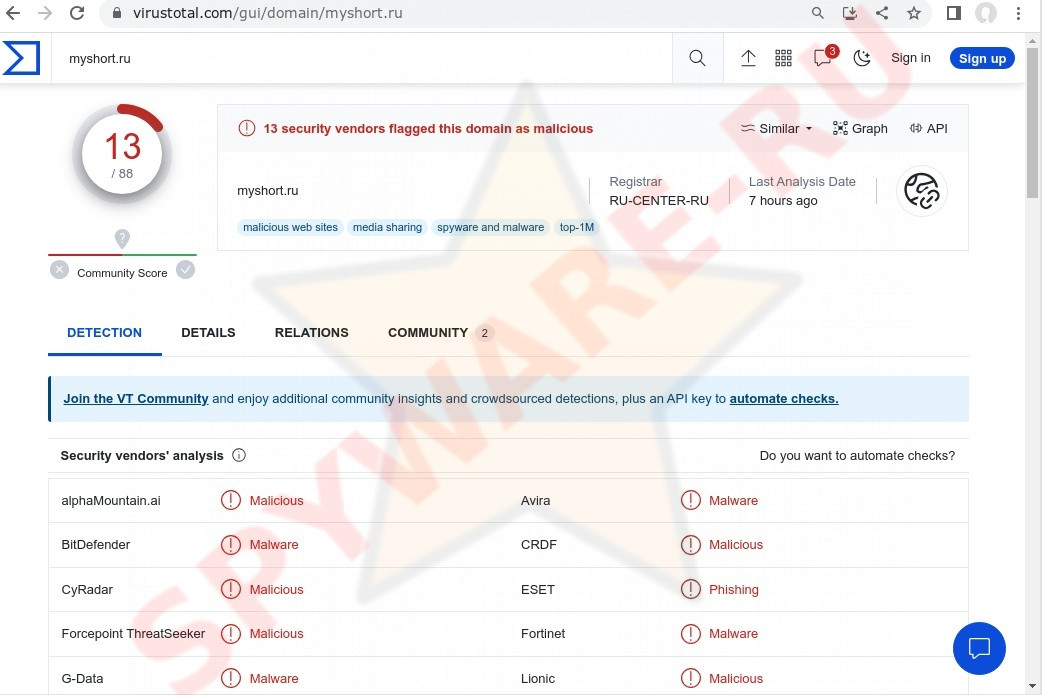Open the Graph view
1042x695 pixels.
(x=860, y=128)
